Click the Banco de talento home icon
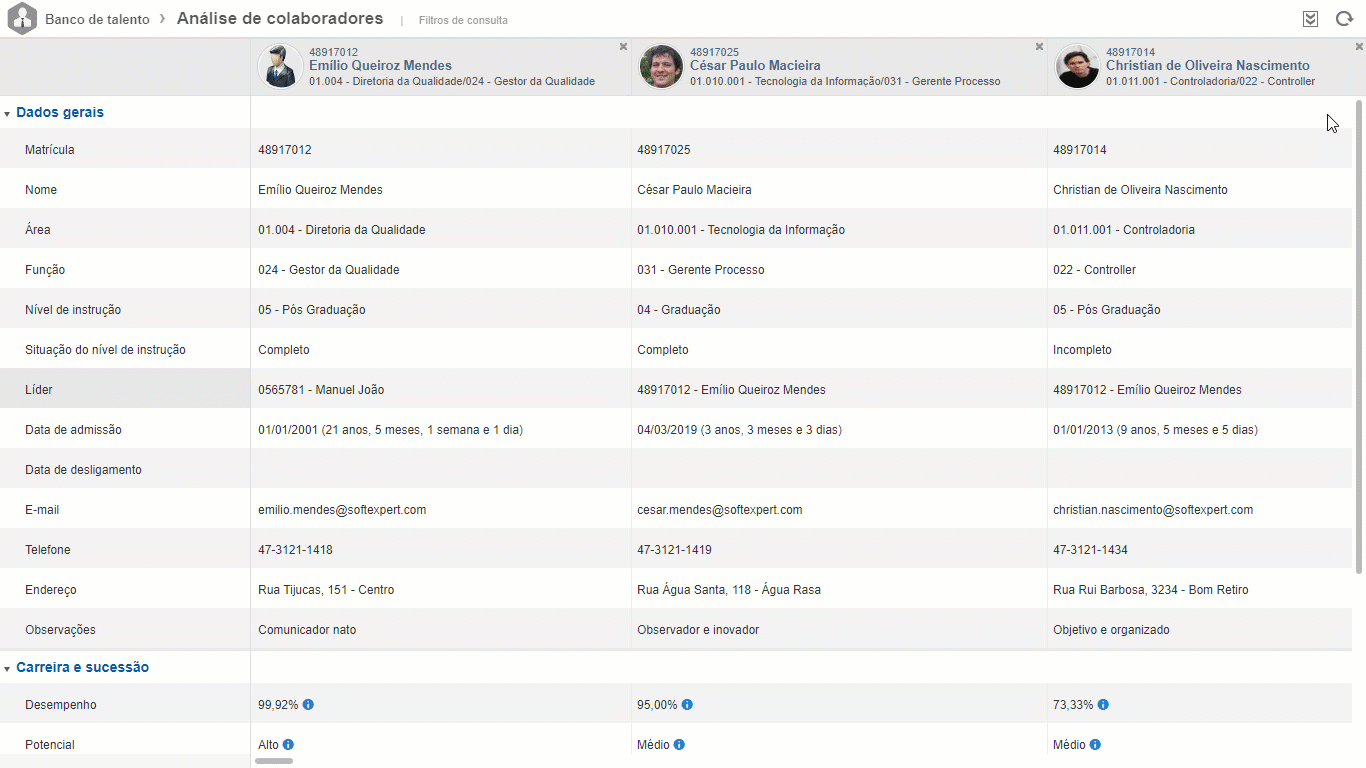This screenshot has height=768, width=1366. point(22,19)
